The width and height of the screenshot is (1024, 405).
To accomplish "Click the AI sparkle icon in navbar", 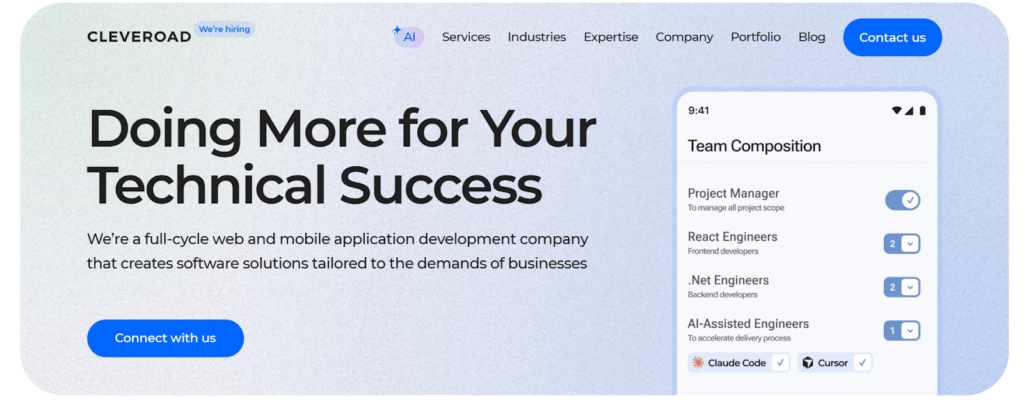I will [398, 31].
